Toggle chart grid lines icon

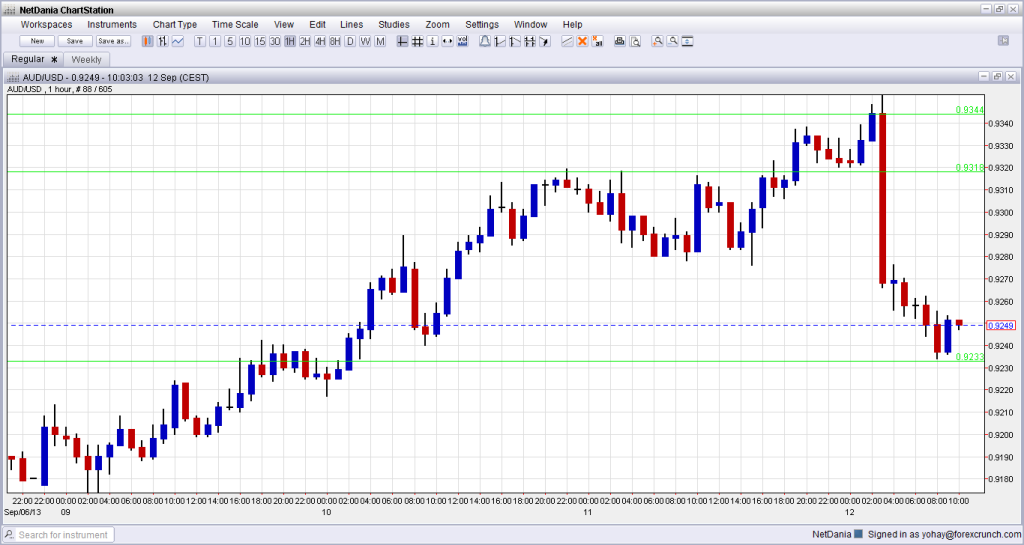coord(416,41)
